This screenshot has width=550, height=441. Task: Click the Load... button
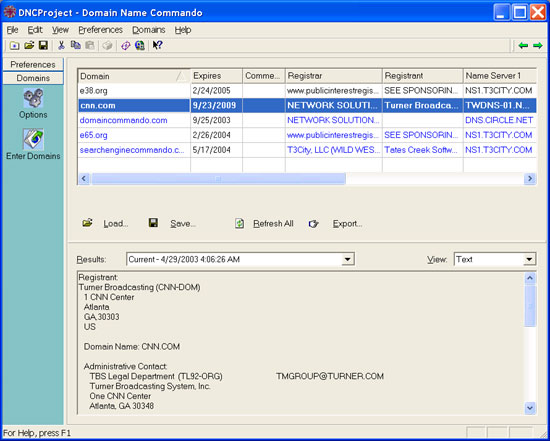[x=116, y=223]
